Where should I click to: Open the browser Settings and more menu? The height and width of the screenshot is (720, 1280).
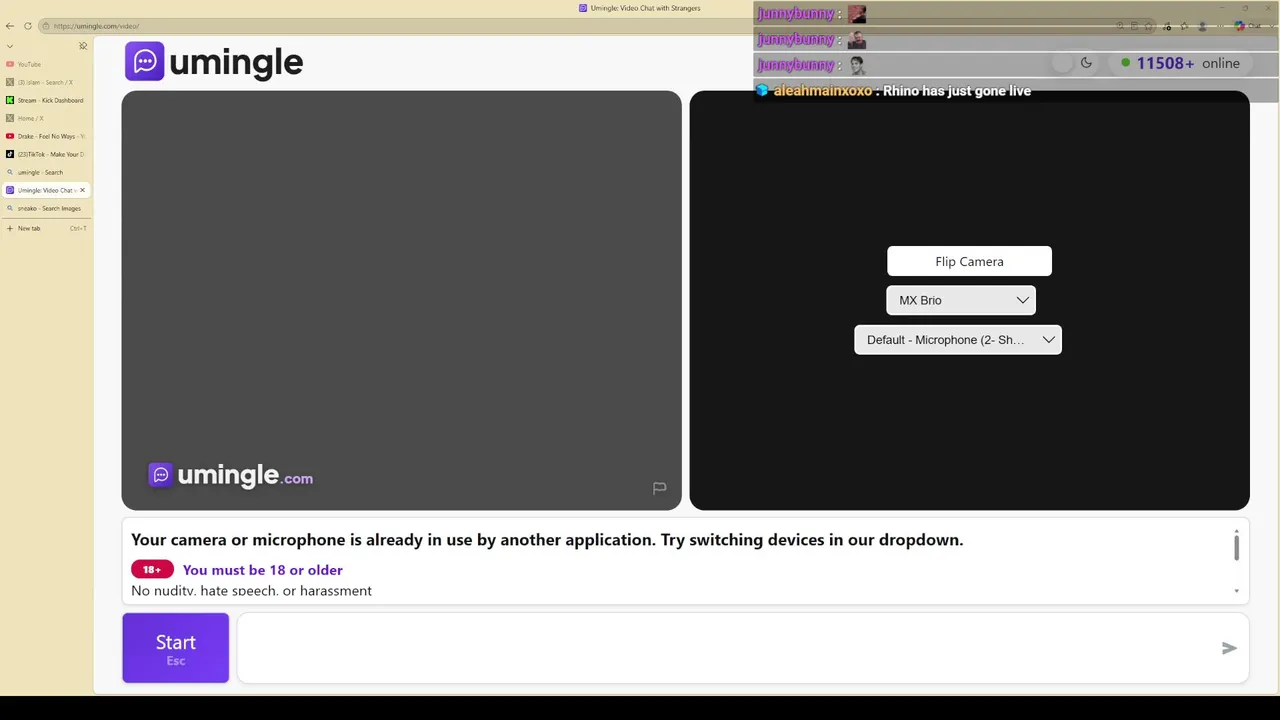(1219, 26)
